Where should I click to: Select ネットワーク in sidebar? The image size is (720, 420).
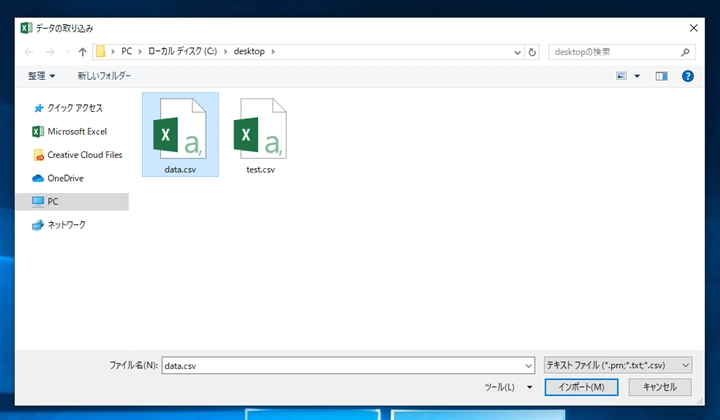tap(58, 225)
